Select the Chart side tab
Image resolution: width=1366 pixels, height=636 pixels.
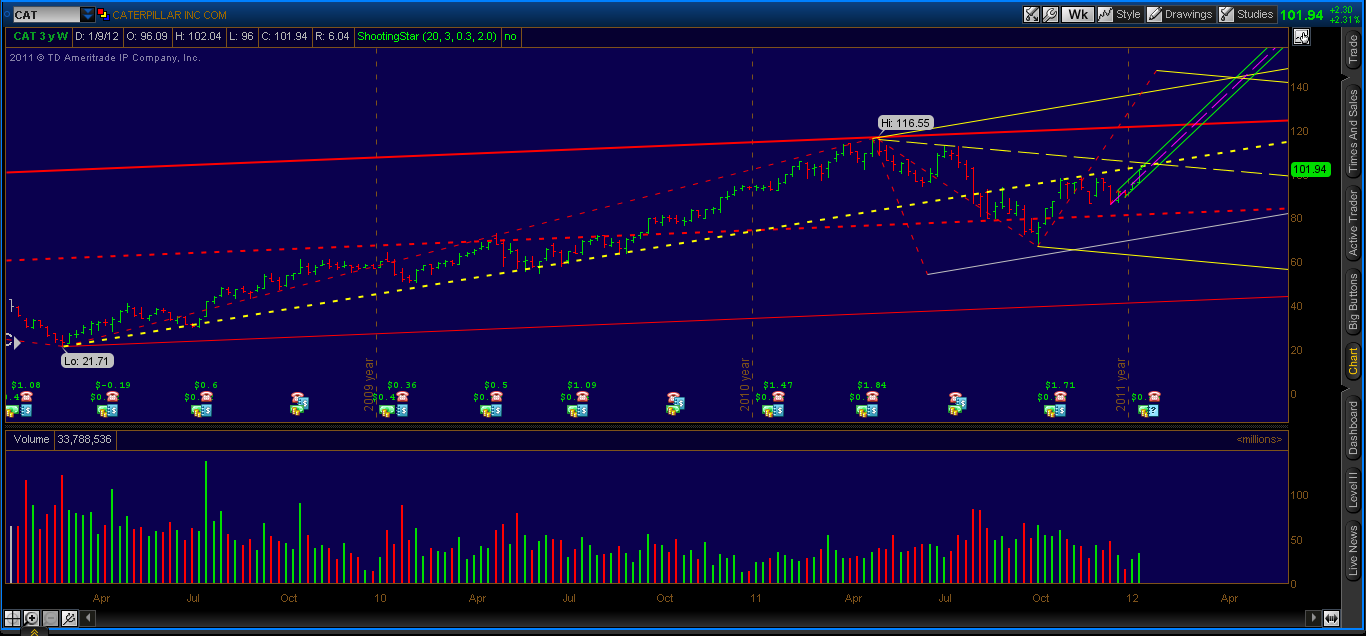click(1353, 363)
